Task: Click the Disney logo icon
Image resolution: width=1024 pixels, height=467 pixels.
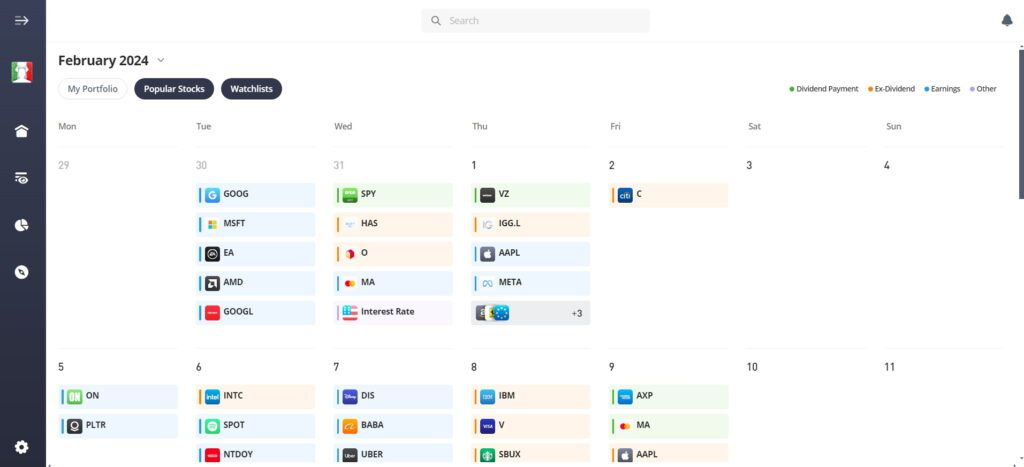Action: click(350, 396)
